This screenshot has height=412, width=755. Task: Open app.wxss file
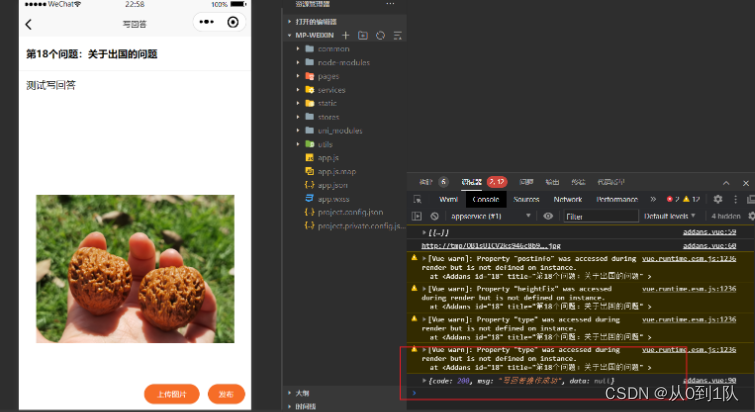point(333,199)
